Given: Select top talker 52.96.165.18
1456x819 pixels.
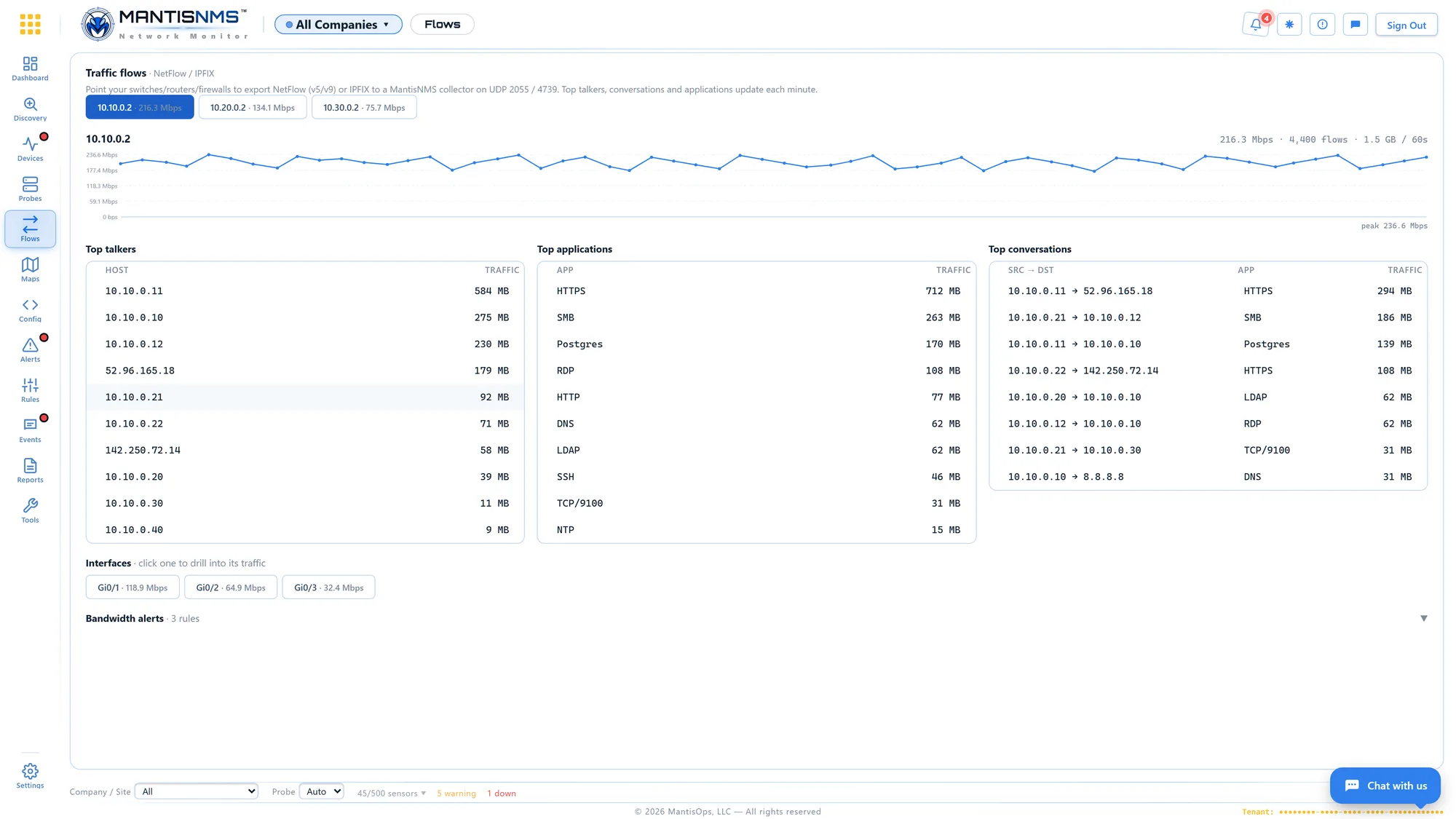Looking at the screenshot, I should tap(305, 371).
